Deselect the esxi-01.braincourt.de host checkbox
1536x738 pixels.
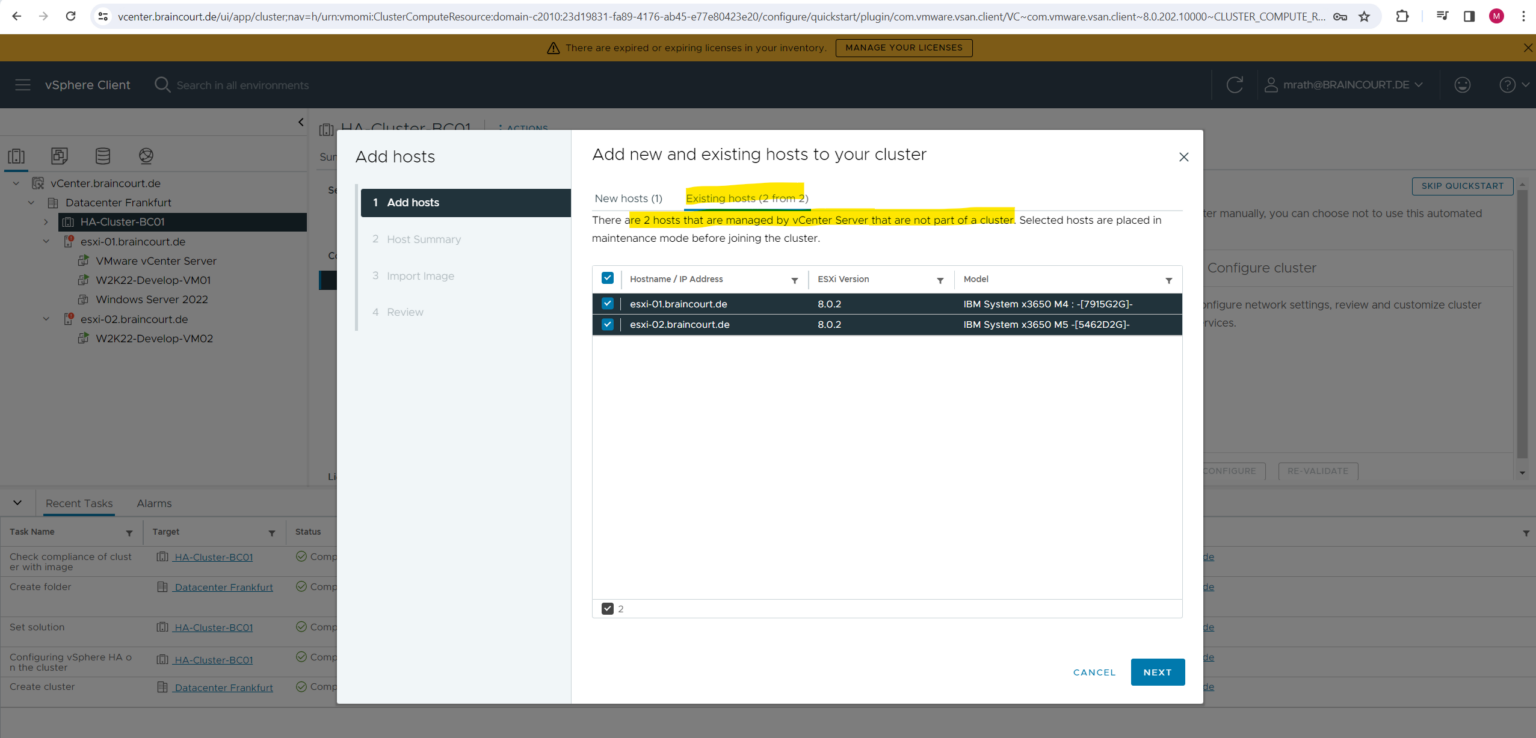pyautogui.click(x=607, y=303)
